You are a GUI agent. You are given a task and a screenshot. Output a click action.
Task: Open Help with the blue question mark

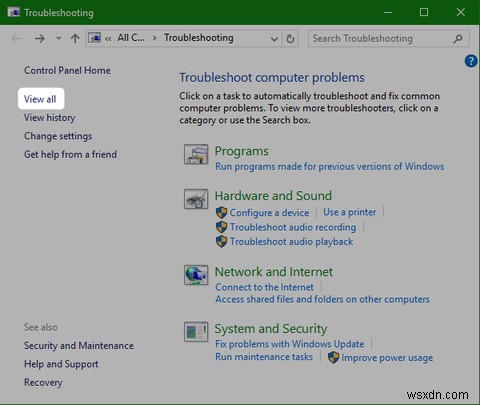point(471,61)
